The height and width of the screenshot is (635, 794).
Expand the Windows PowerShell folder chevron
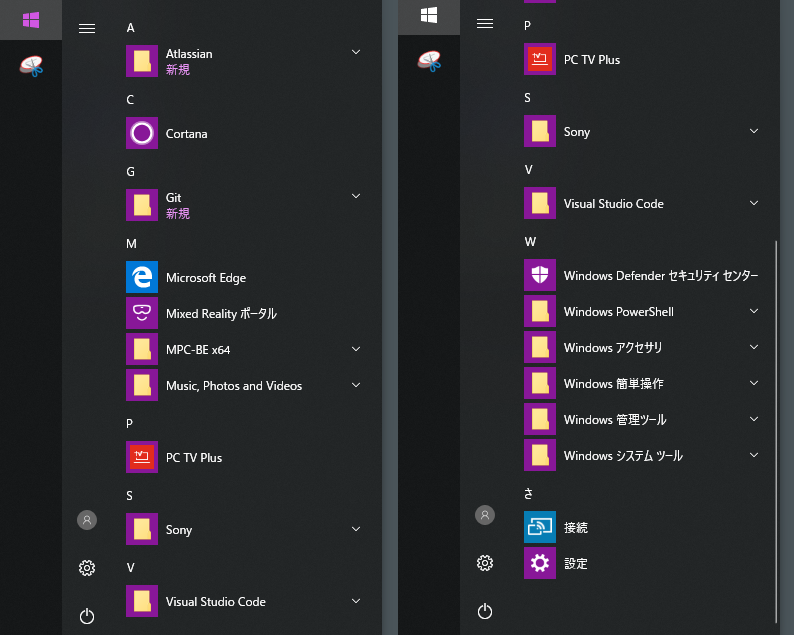click(x=754, y=311)
